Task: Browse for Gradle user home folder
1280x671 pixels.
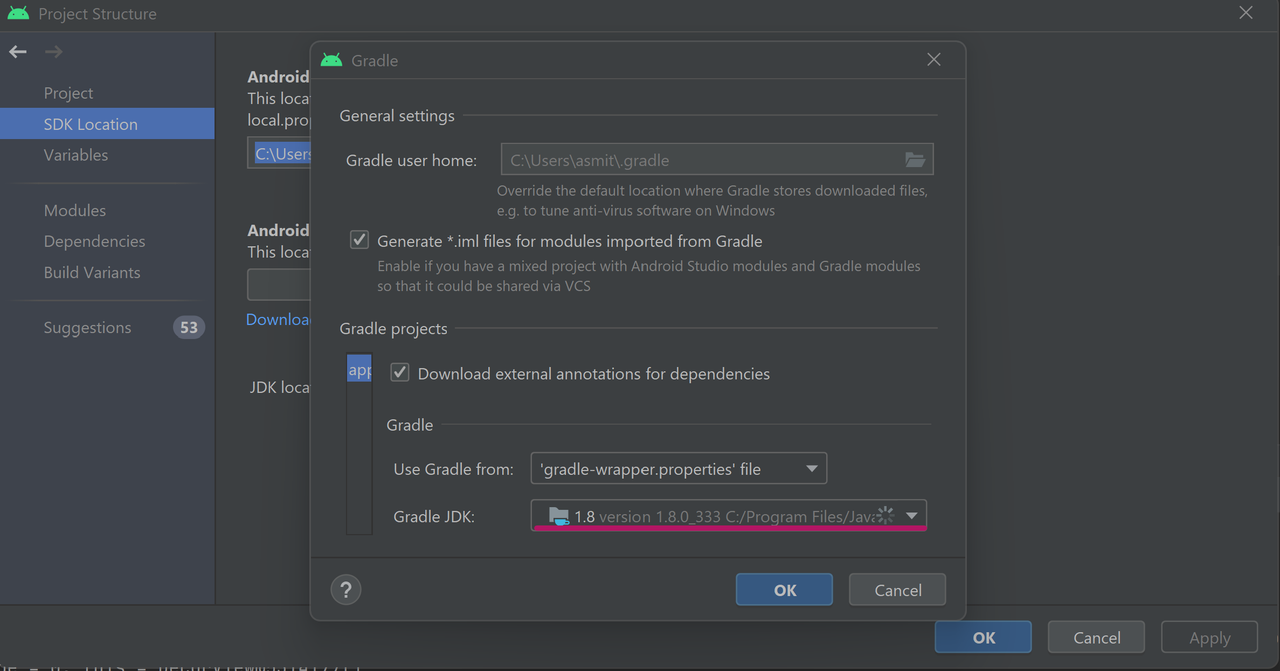Action: point(915,160)
